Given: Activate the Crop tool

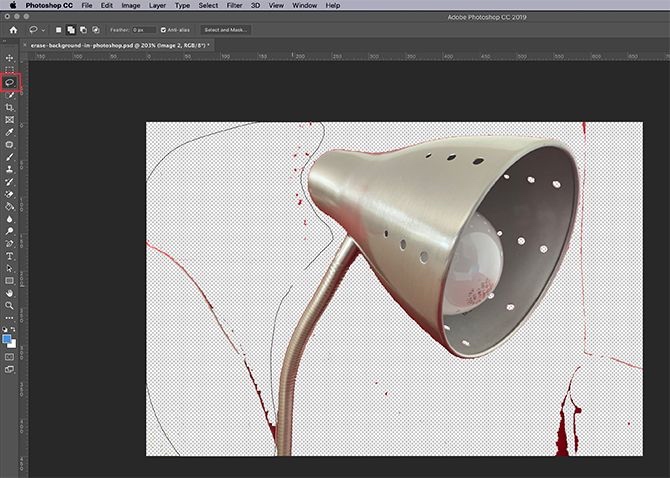Looking at the screenshot, I should coord(10,107).
